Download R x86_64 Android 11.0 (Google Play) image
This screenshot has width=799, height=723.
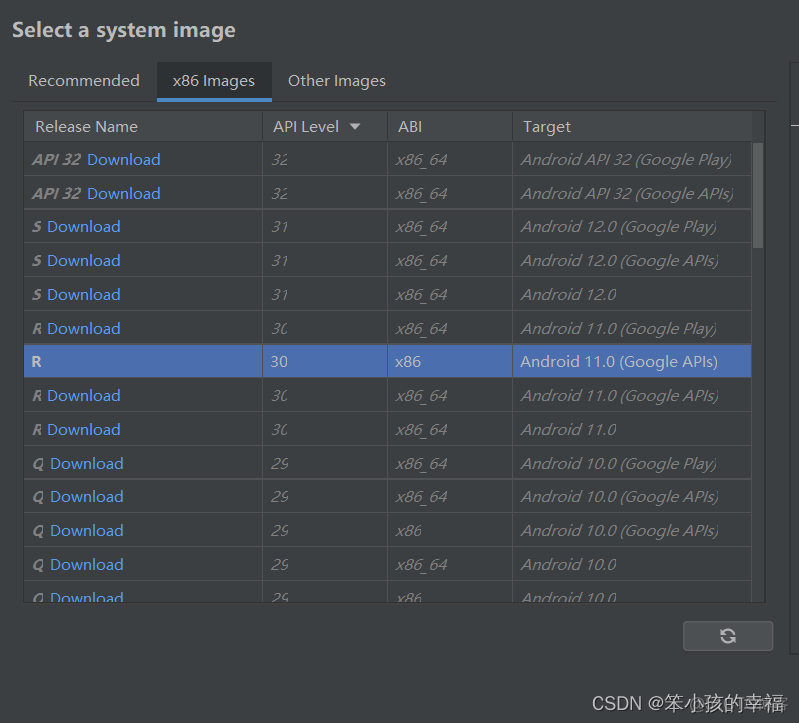(83, 329)
